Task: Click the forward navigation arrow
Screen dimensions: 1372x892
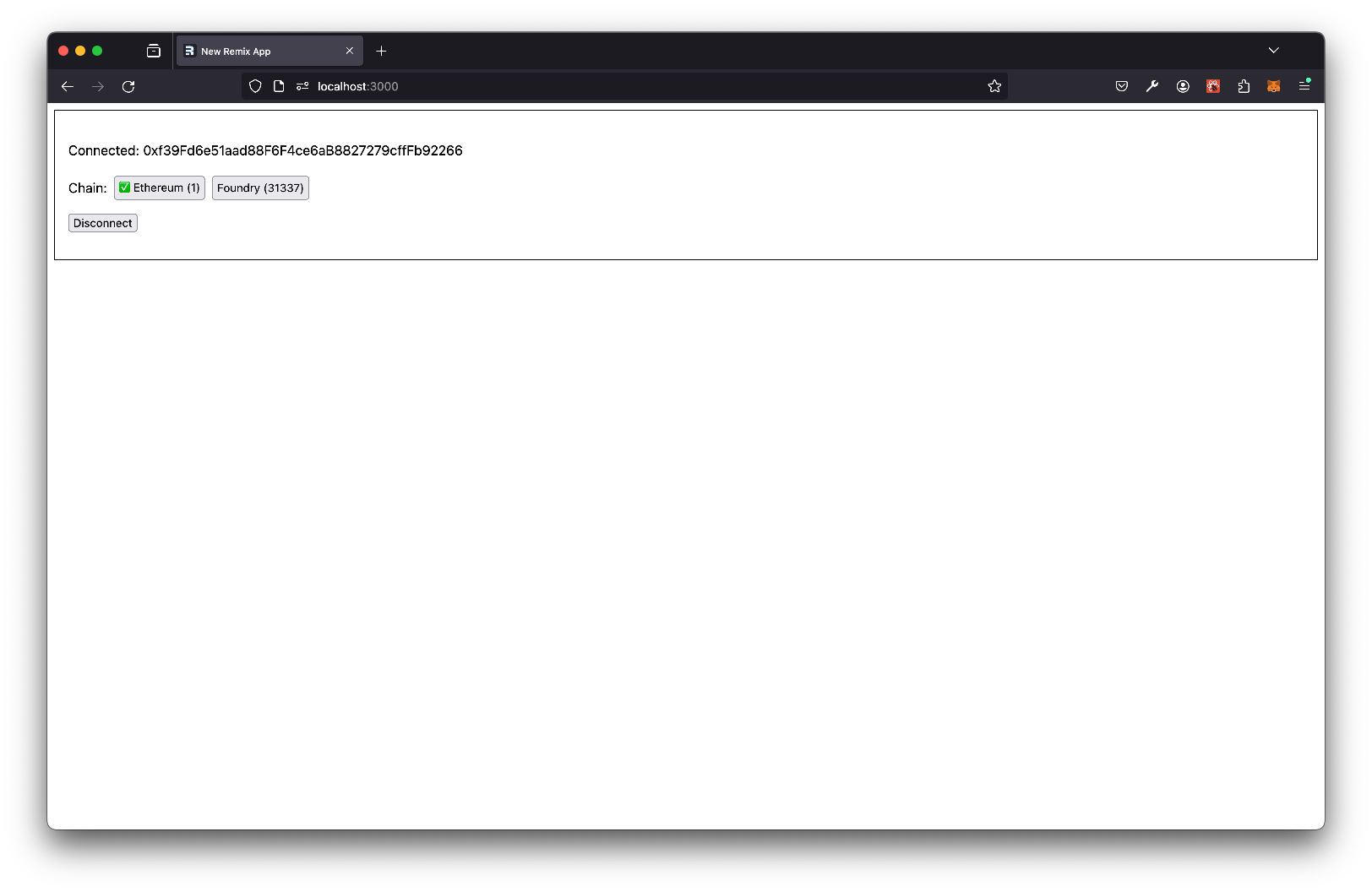Action: 98,86
